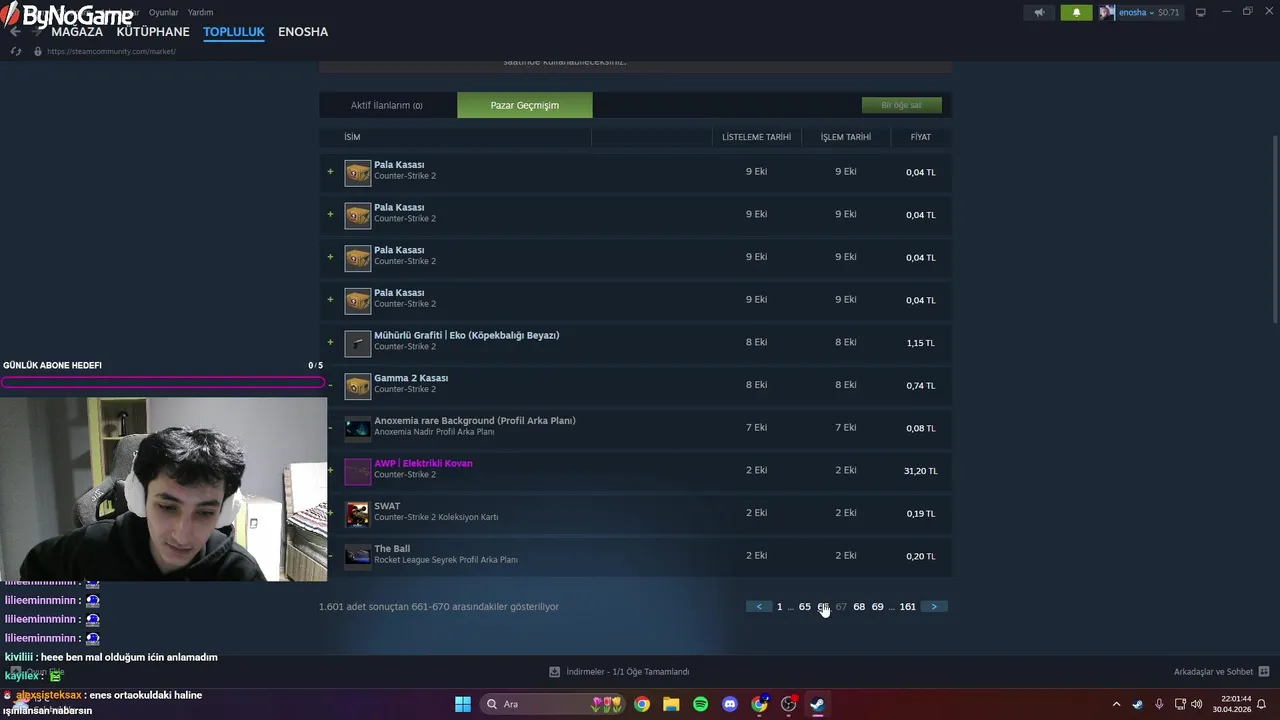1280x720 pixels.
Task: Switch to Aktif İlanlarım tab
Action: tap(387, 105)
